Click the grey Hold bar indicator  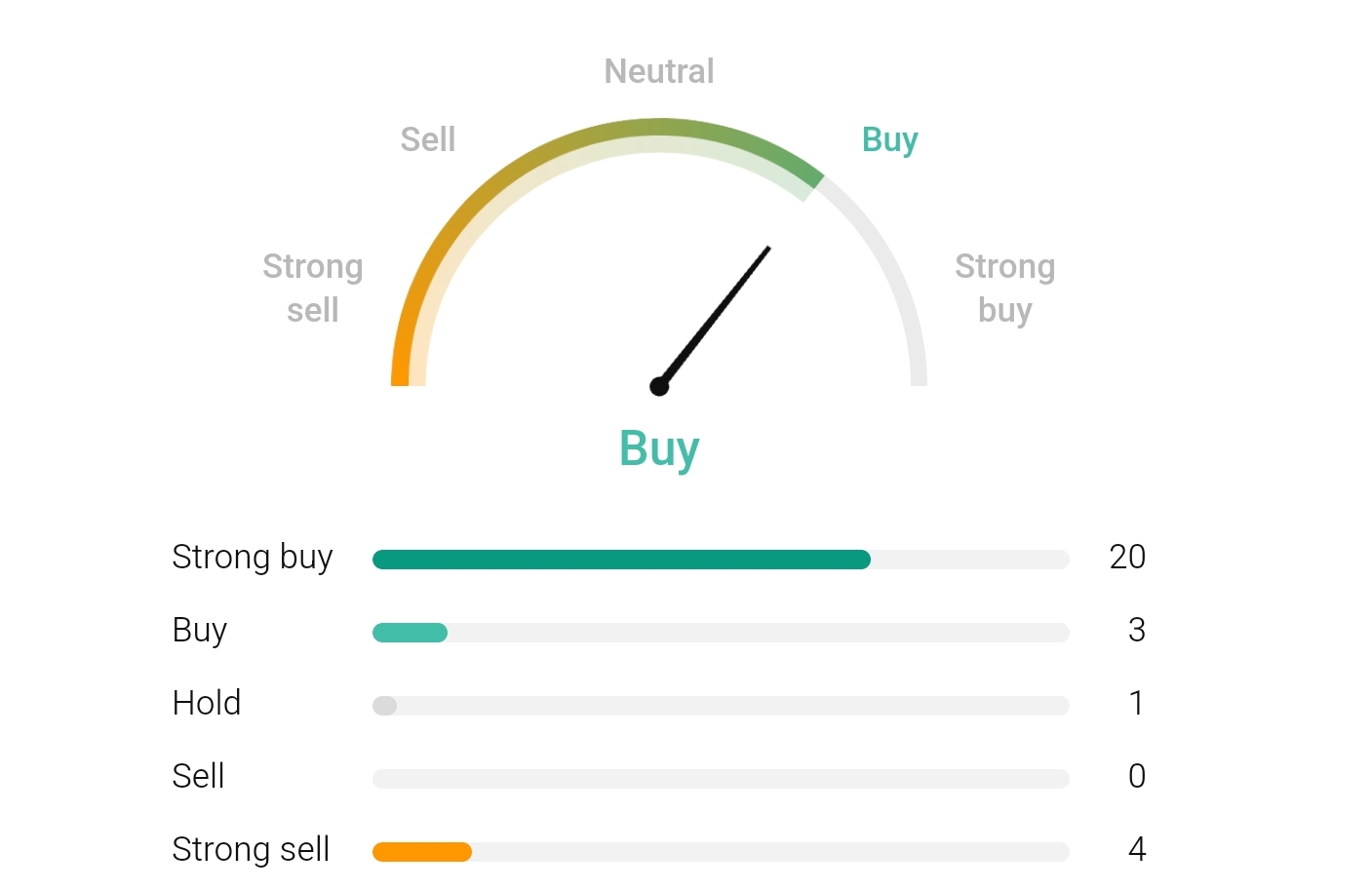click(384, 706)
